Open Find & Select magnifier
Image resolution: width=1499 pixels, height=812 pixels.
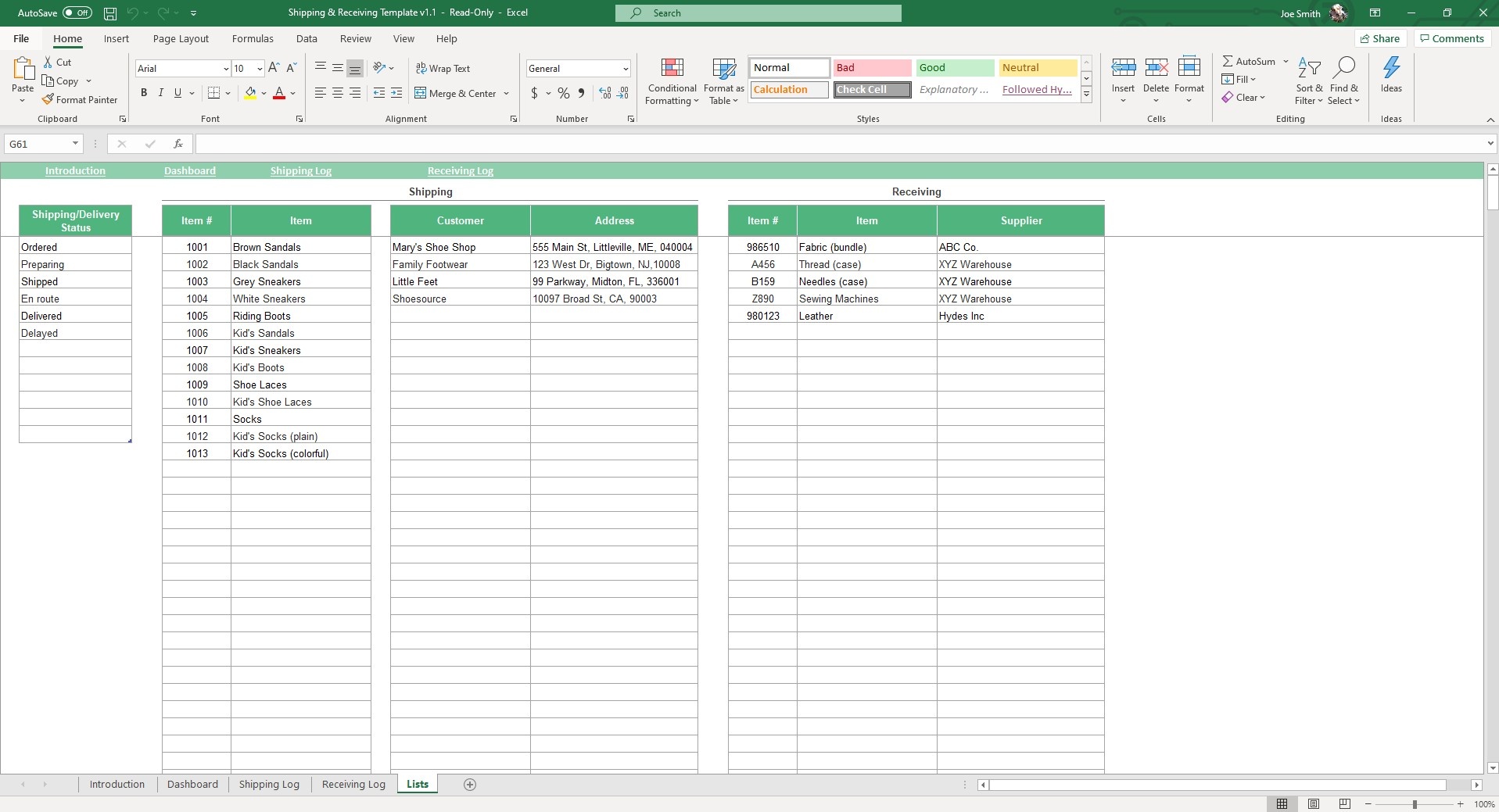pos(1343,68)
